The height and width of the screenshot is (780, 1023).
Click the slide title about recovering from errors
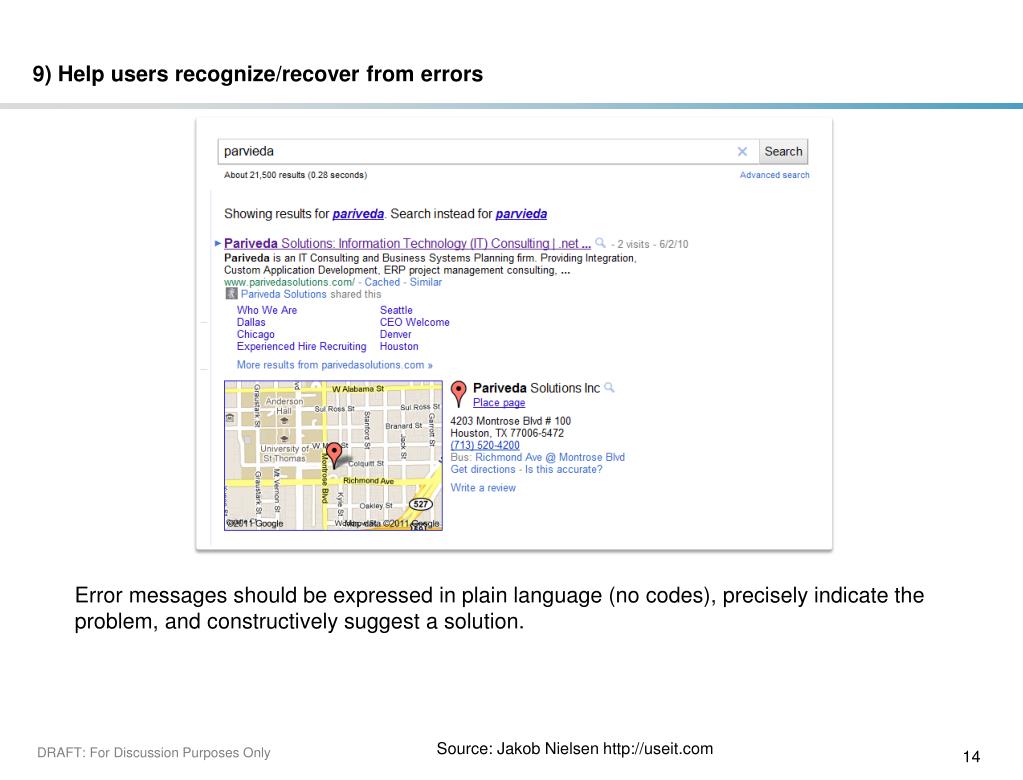[258, 74]
